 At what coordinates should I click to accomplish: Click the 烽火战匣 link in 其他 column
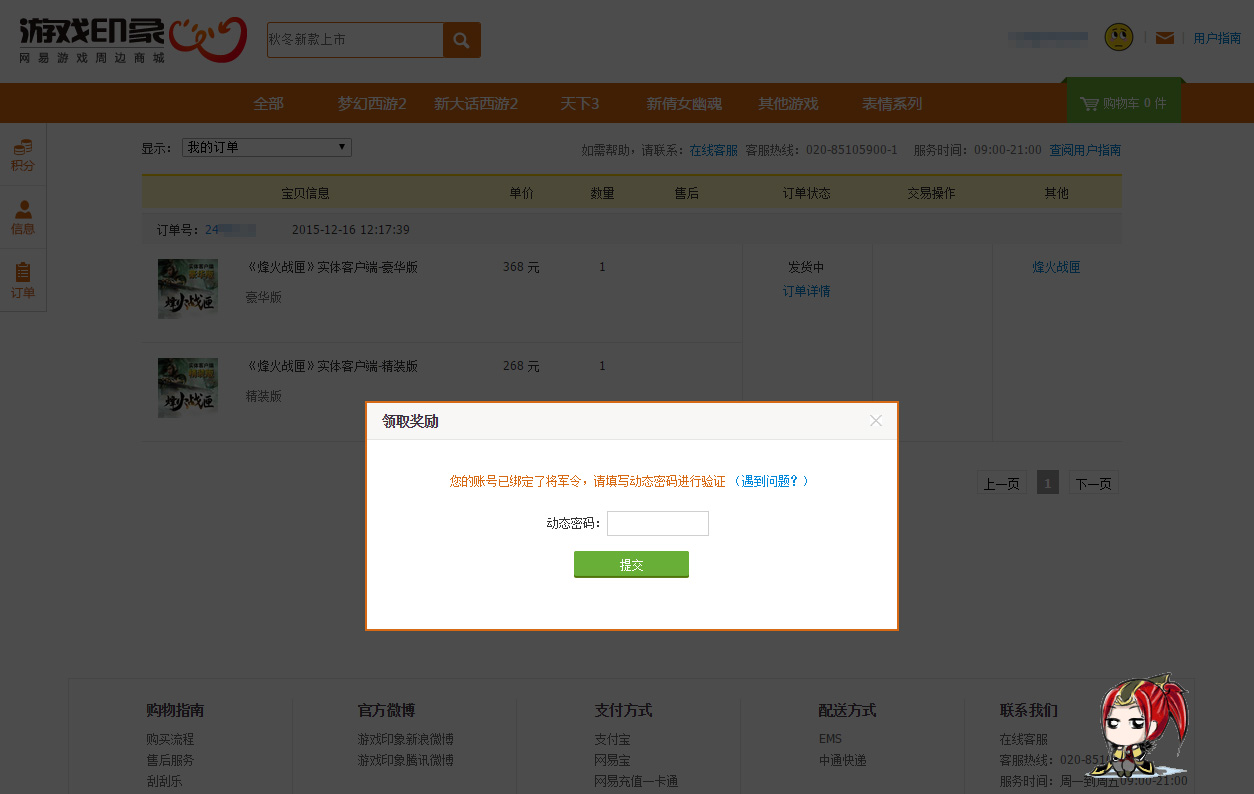tap(1056, 267)
